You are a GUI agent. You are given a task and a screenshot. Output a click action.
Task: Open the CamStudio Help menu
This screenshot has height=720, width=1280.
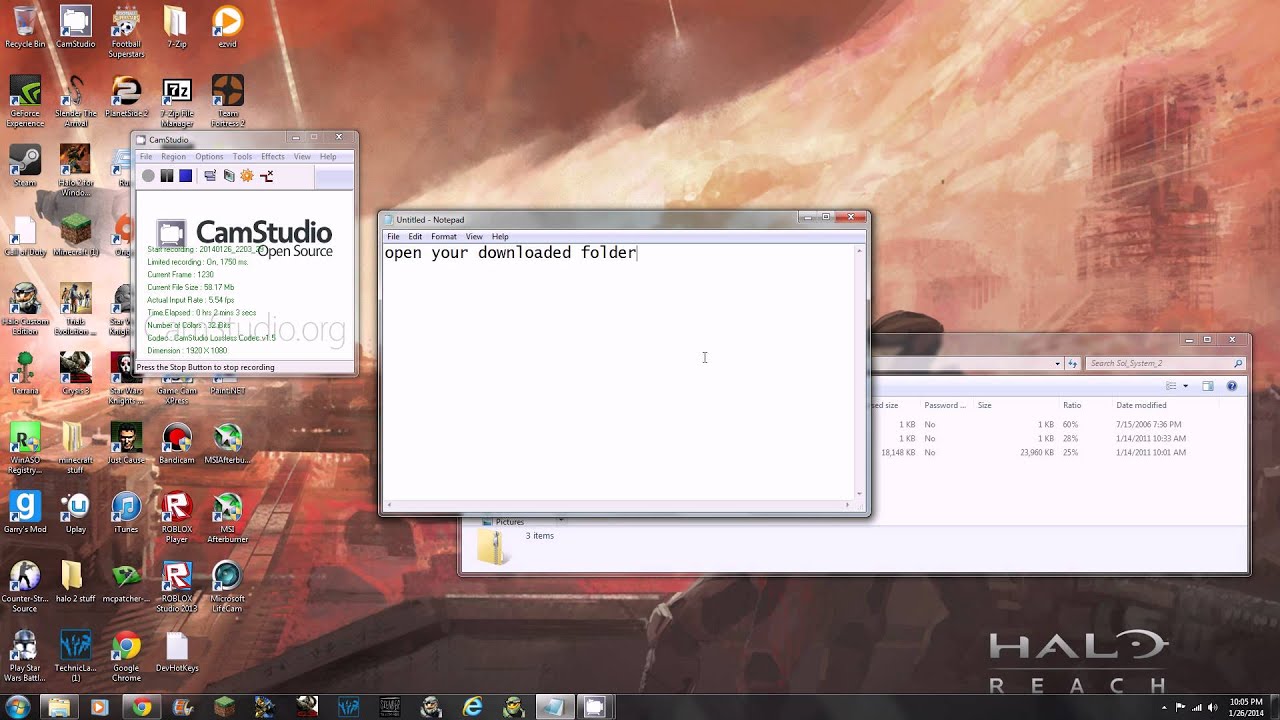(x=328, y=157)
